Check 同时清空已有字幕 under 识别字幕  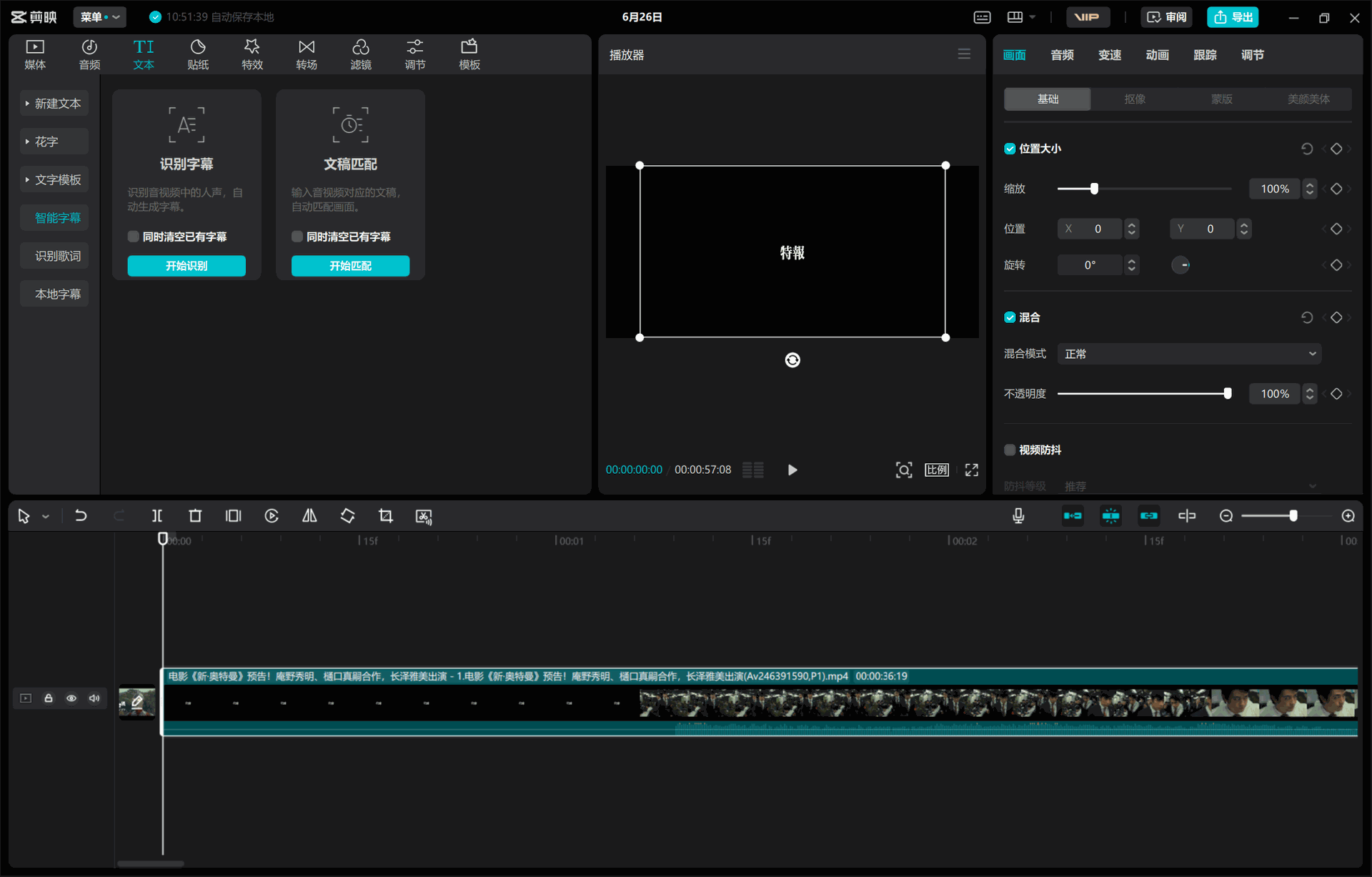tap(134, 237)
